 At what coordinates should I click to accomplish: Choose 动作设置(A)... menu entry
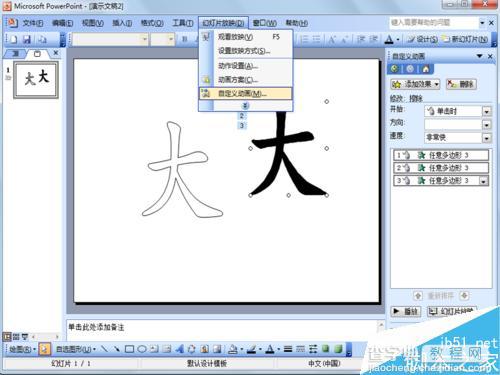tap(246, 66)
